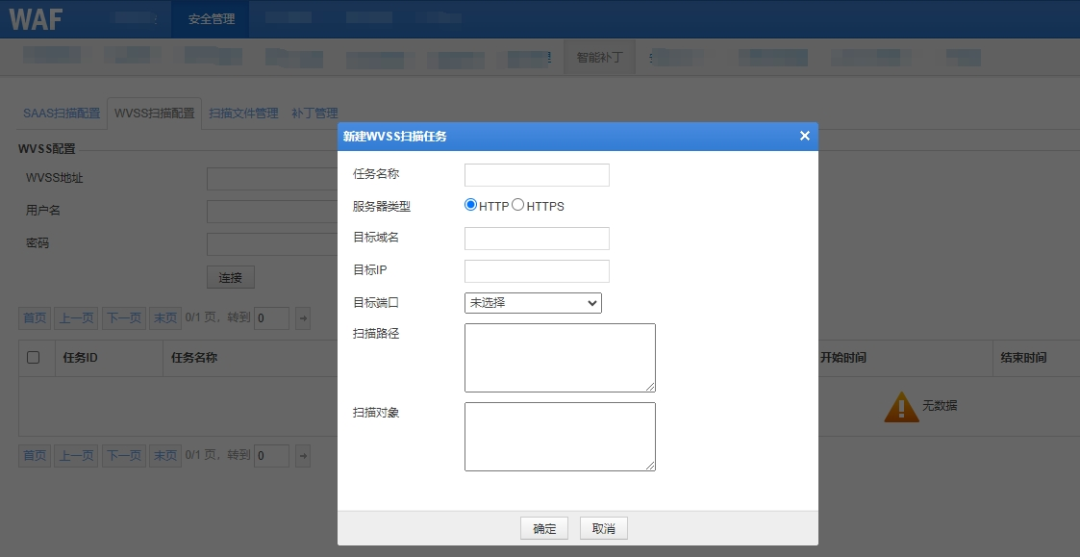The image size is (1080, 557).
Task: Click the lower 末页 pagination button
Action: click(165, 456)
